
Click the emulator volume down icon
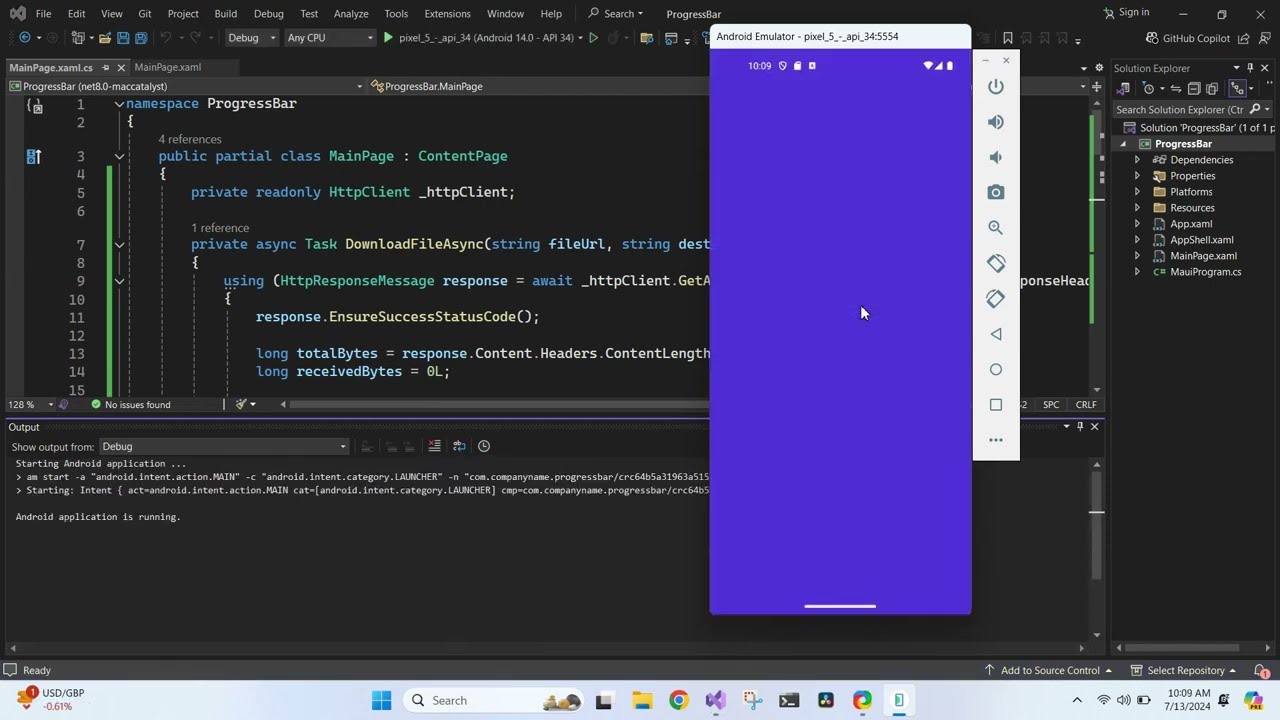[x=995, y=157]
